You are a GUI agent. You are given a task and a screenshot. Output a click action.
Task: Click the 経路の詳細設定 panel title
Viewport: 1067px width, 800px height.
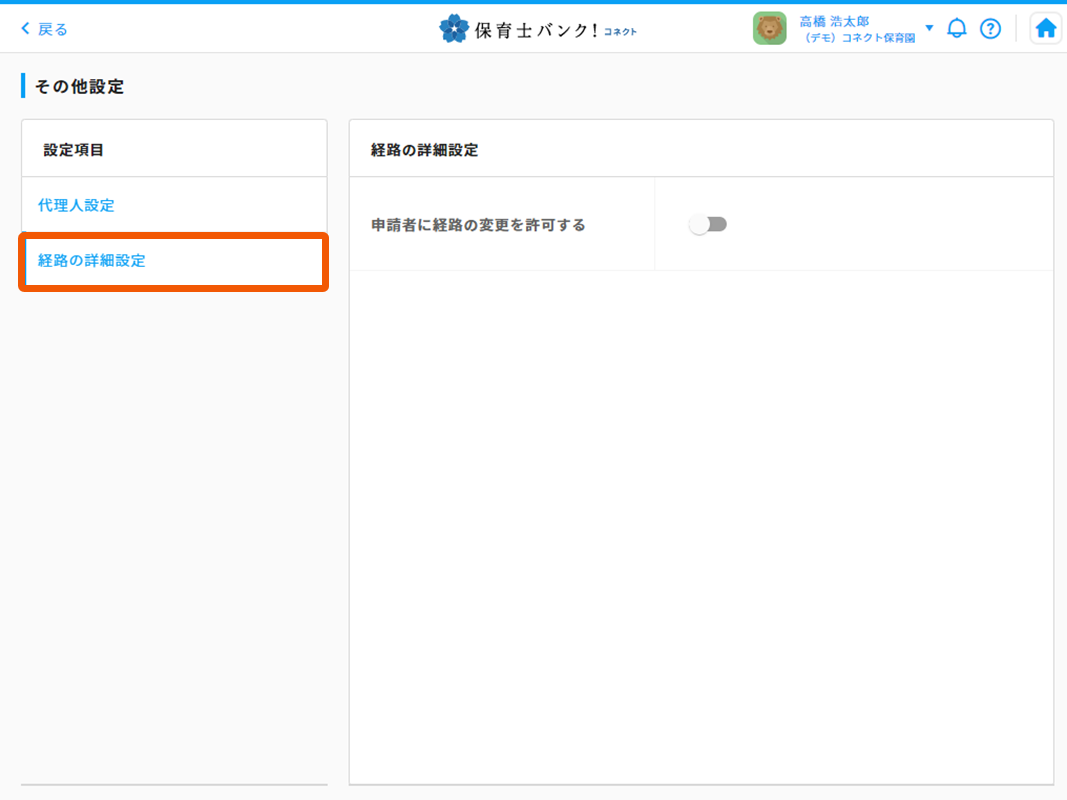[x=424, y=150]
